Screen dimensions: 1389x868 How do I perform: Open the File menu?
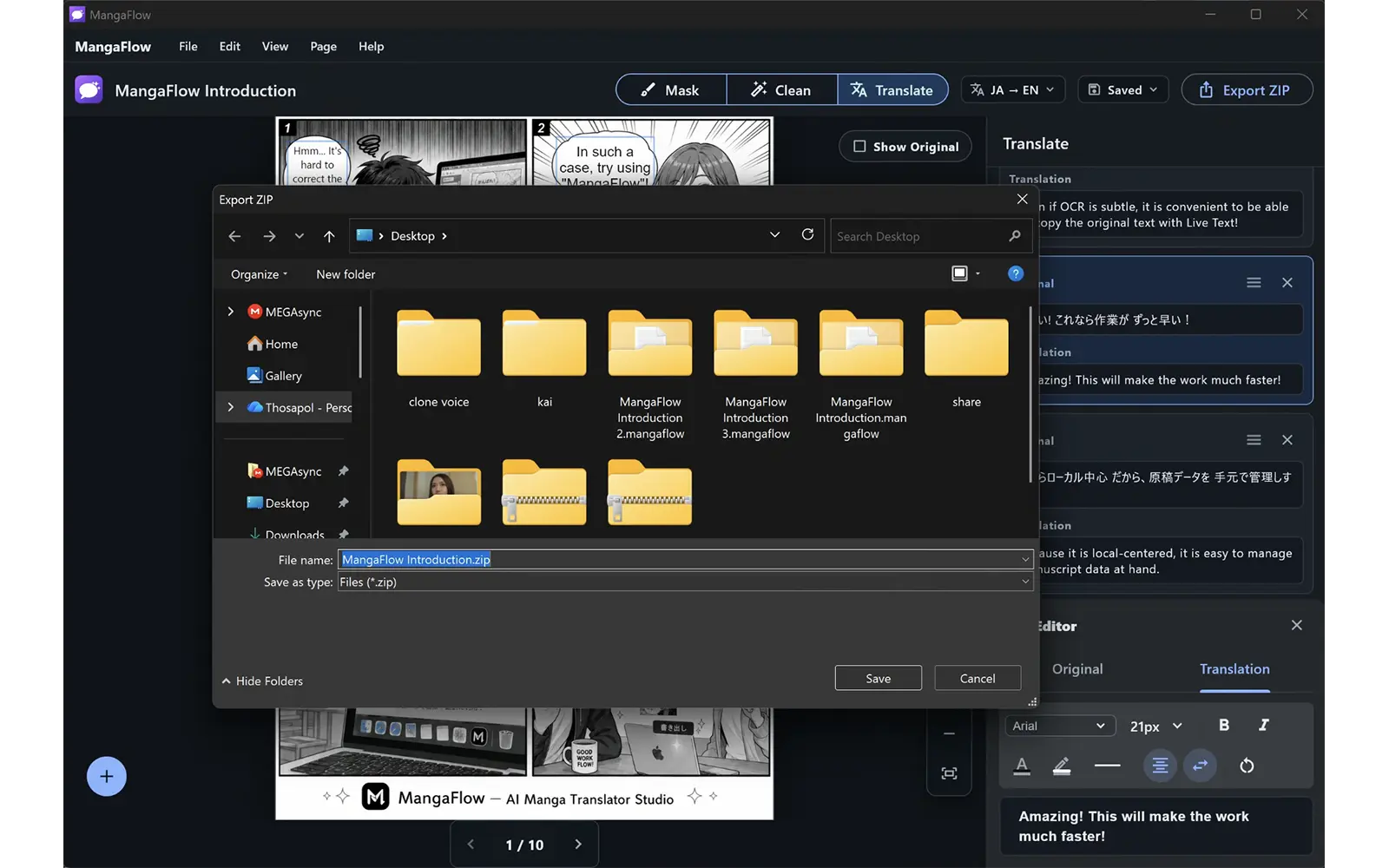188,46
